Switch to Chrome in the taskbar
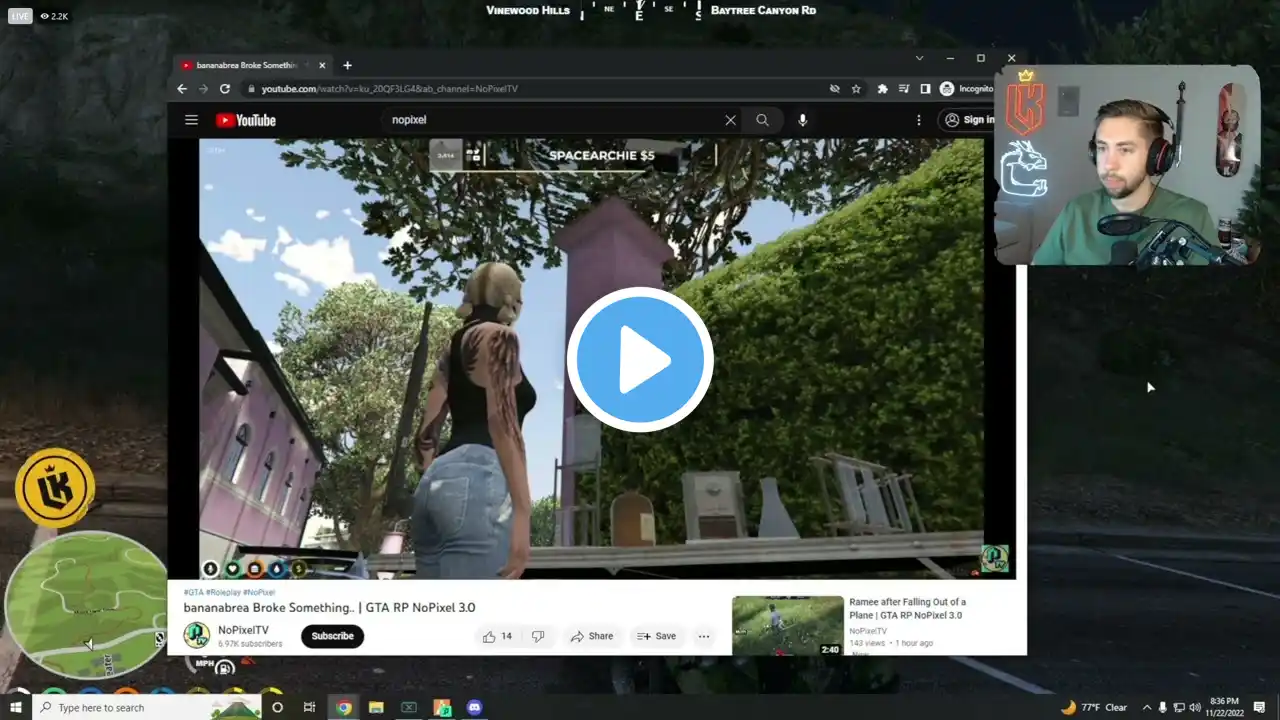 [344, 707]
